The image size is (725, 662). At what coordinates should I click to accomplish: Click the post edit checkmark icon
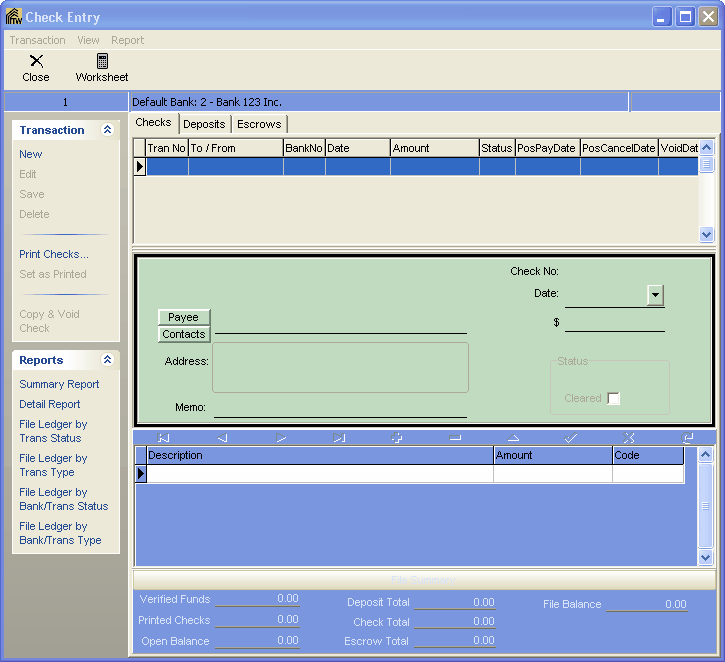click(571, 438)
